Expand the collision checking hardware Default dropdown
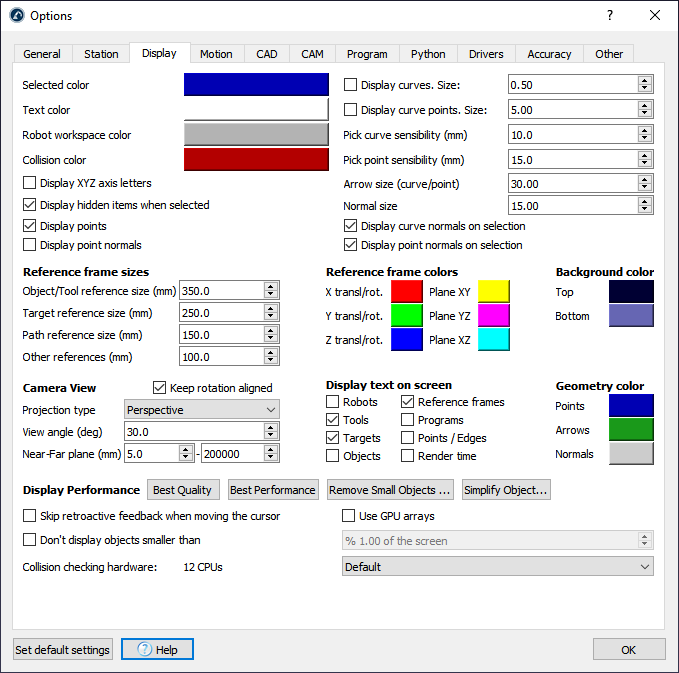This screenshot has width=679, height=673. coord(497,567)
